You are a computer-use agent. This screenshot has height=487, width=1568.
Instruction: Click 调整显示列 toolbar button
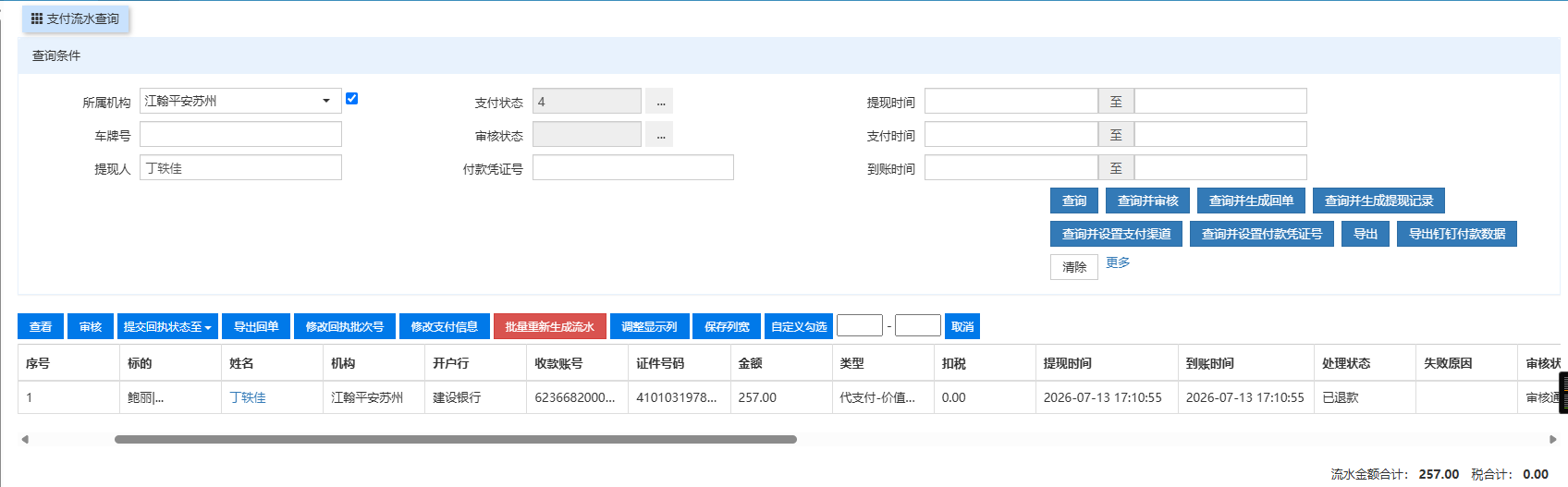pos(649,326)
